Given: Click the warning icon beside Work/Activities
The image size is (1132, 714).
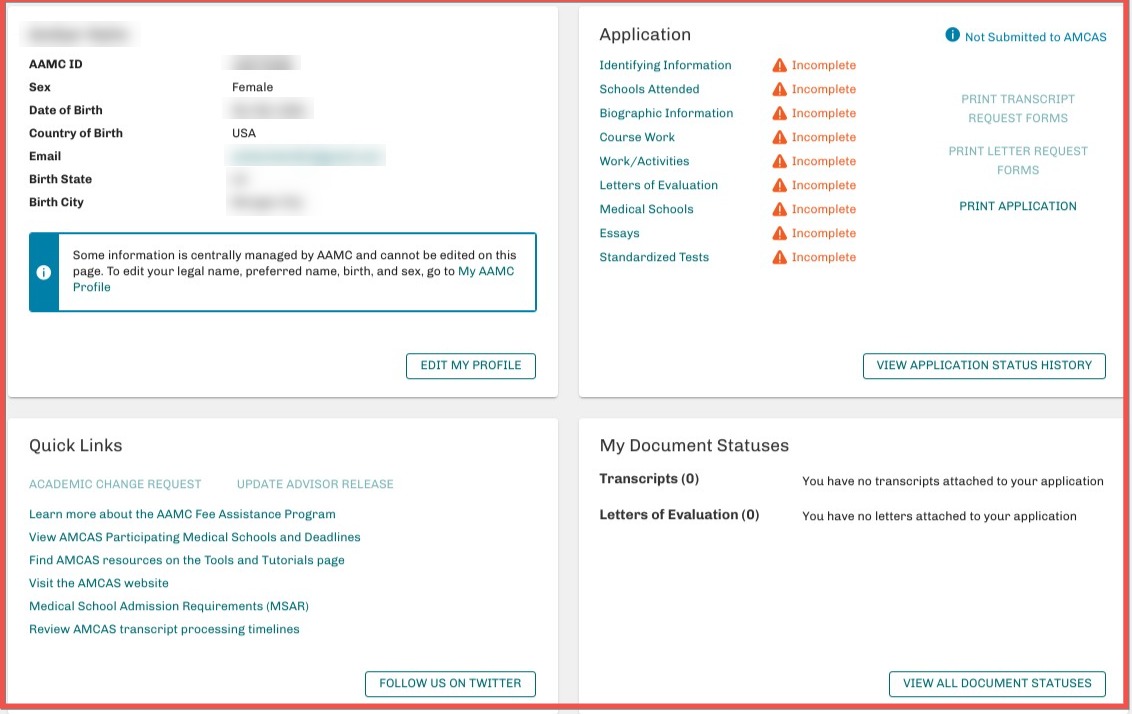Looking at the screenshot, I should click(780, 161).
